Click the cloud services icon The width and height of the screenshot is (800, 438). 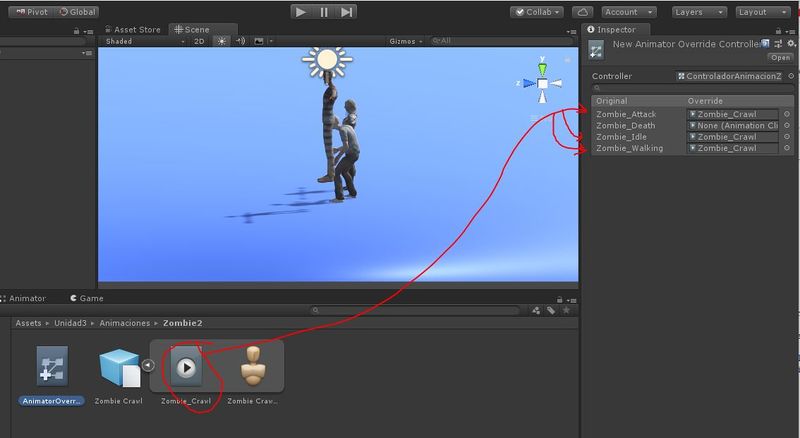583,12
